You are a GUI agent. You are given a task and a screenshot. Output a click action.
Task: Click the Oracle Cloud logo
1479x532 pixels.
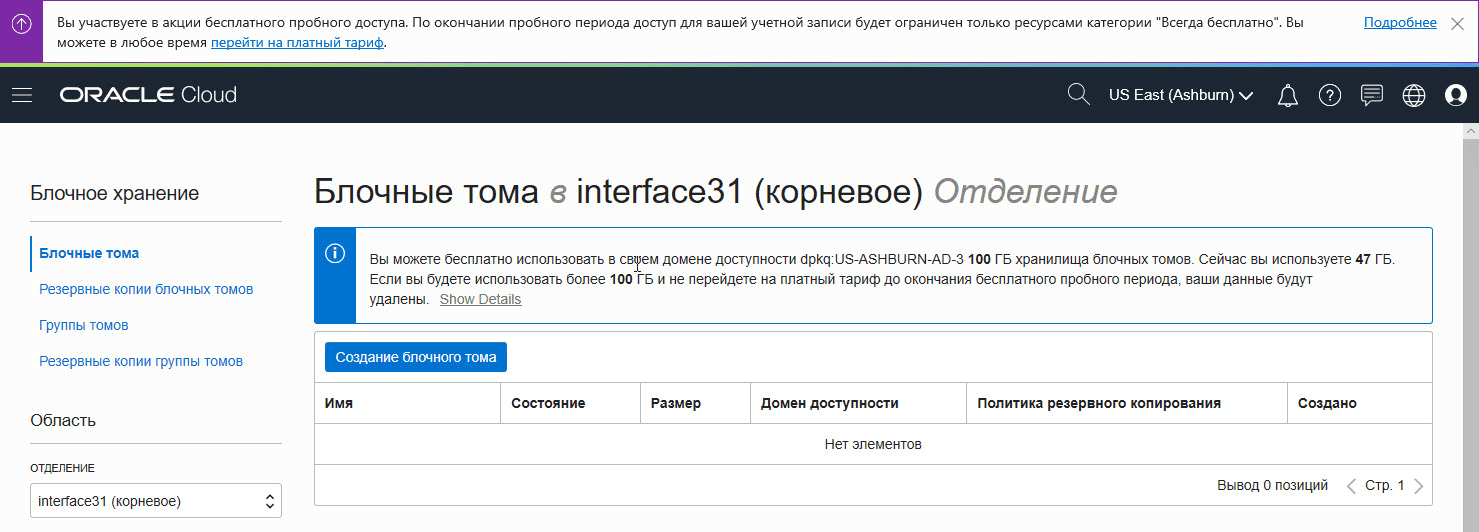pyautogui.click(x=148, y=96)
